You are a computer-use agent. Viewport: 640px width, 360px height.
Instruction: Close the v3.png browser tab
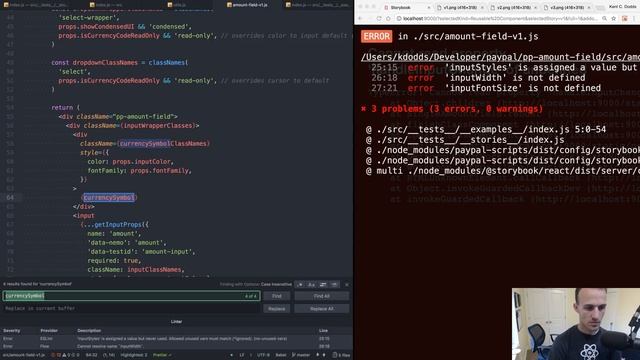tap(589, 7)
